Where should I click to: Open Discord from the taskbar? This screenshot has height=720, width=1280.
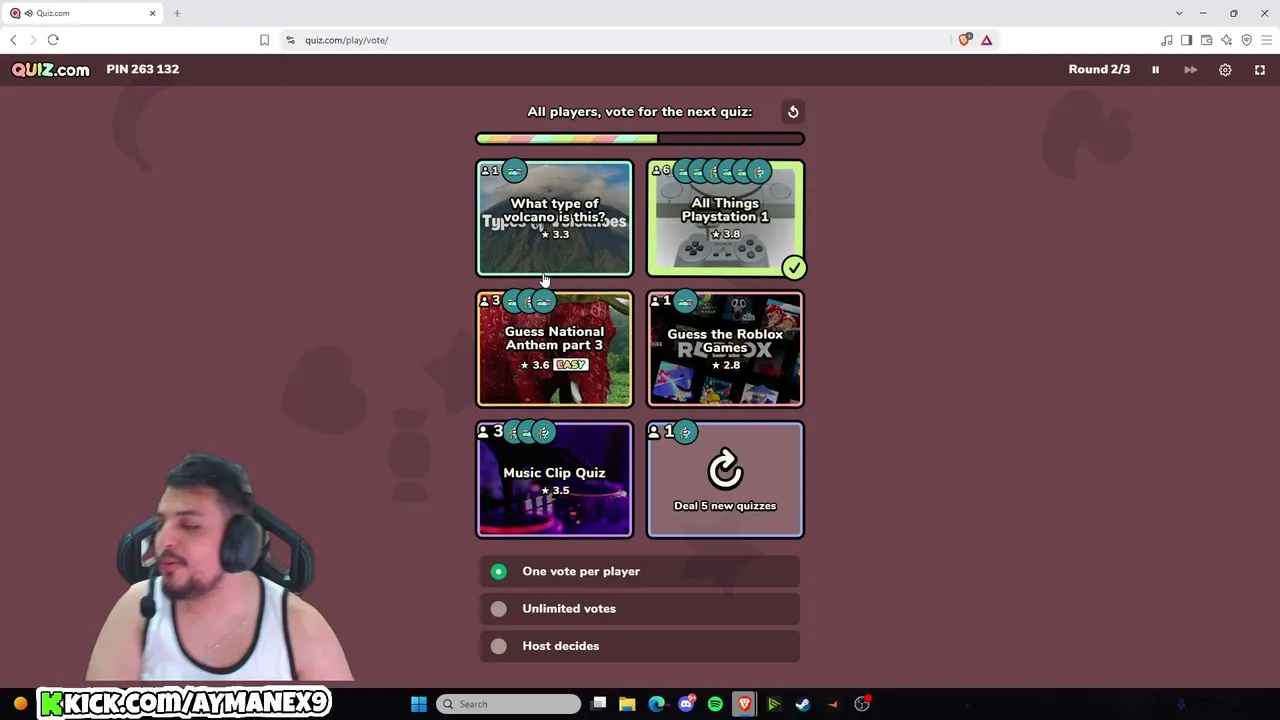[x=686, y=704]
